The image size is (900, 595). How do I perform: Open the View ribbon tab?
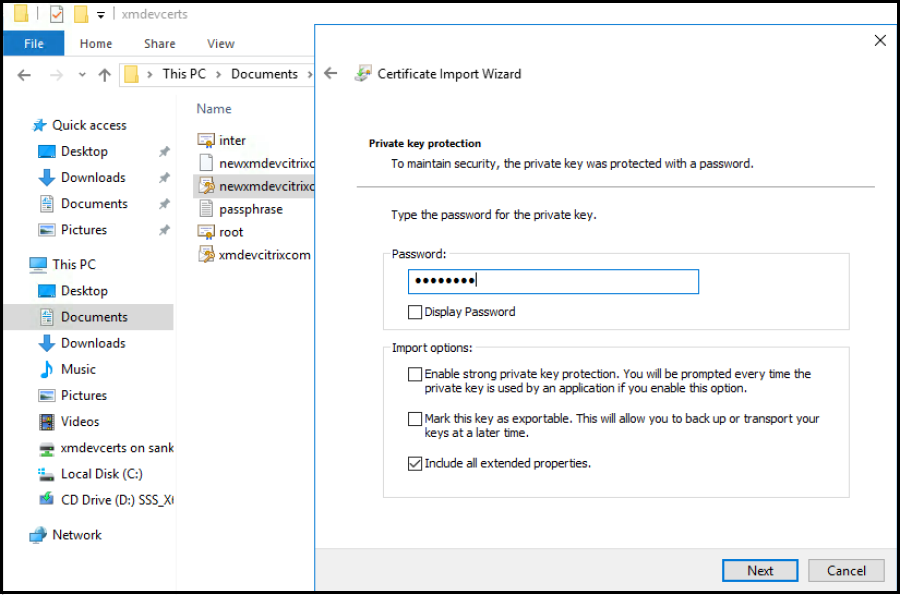pyautogui.click(x=220, y=44)
